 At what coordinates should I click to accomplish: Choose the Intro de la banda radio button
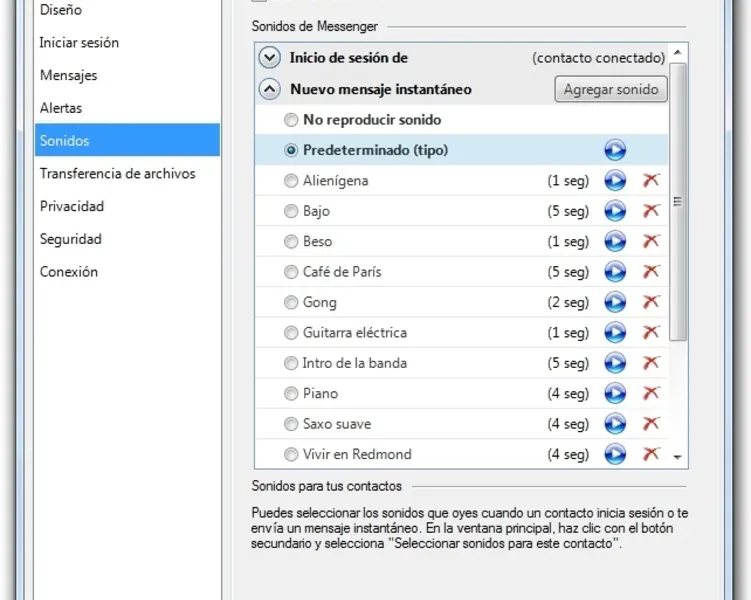click(291, 363)
